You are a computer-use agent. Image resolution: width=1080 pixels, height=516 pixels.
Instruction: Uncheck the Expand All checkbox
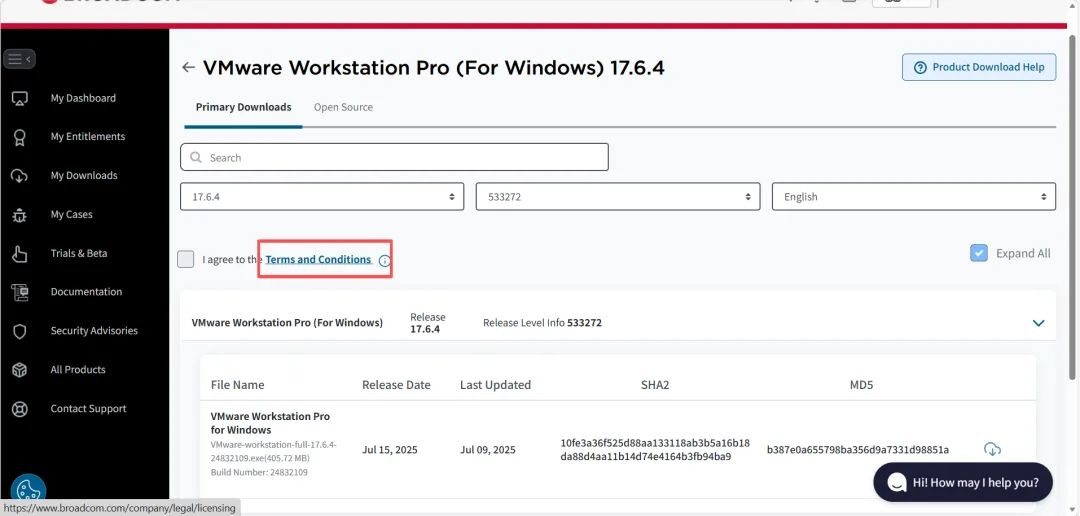pyautogui.click(x=979, y=253)
